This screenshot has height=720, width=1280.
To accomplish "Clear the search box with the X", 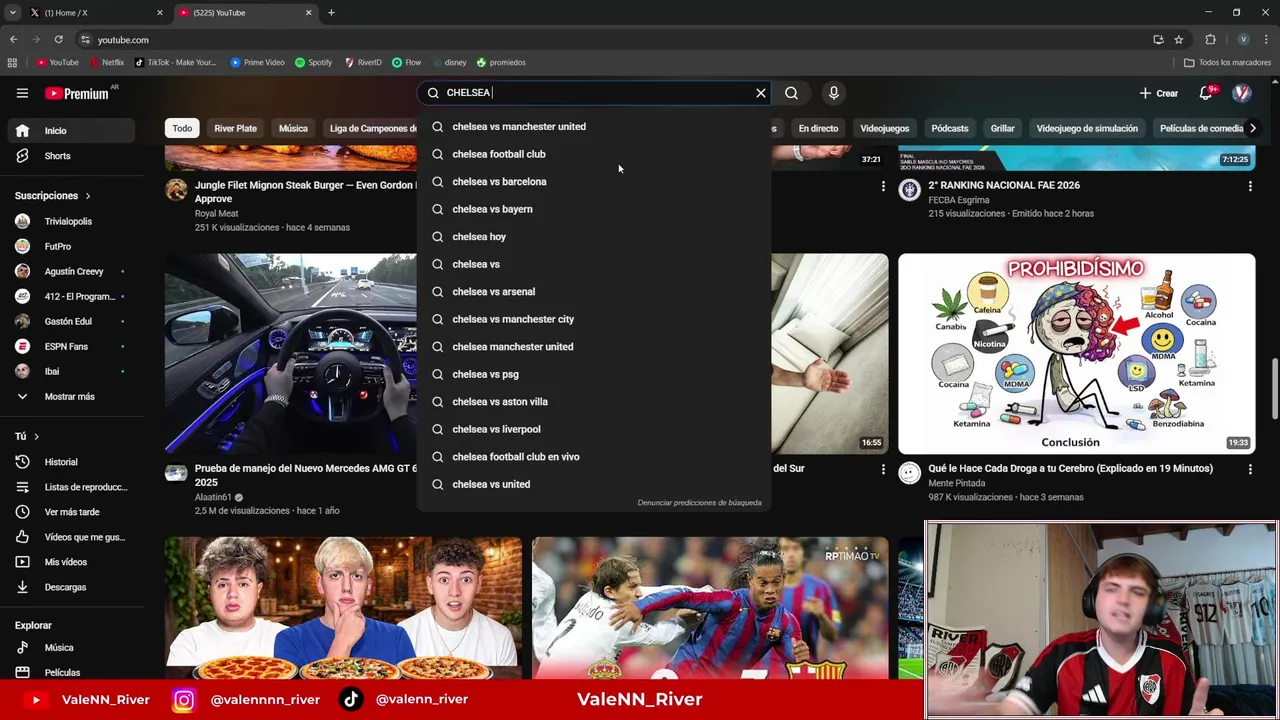I will 761,93.
